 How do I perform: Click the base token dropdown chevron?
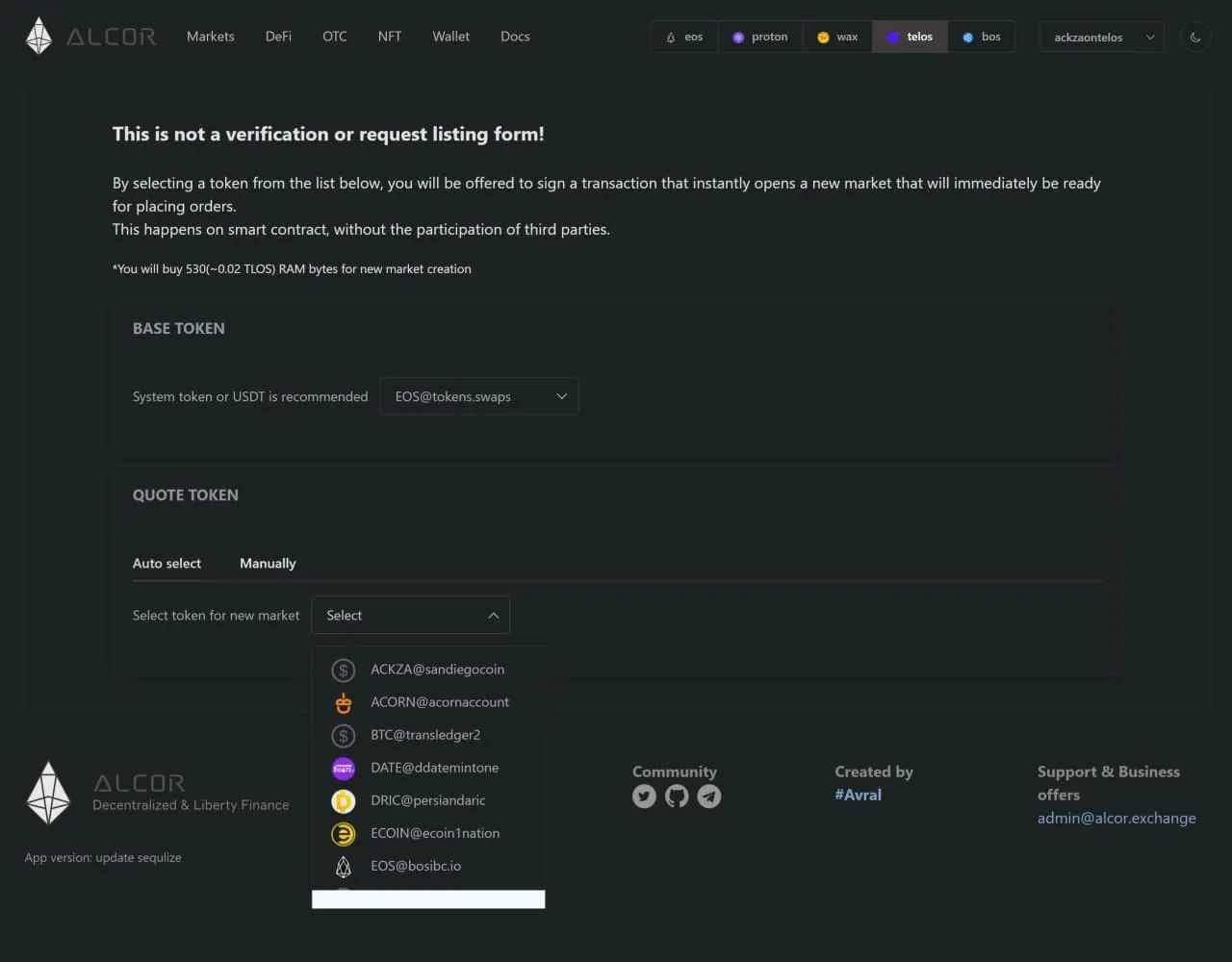pyautogui.click(x=562, y=396)
